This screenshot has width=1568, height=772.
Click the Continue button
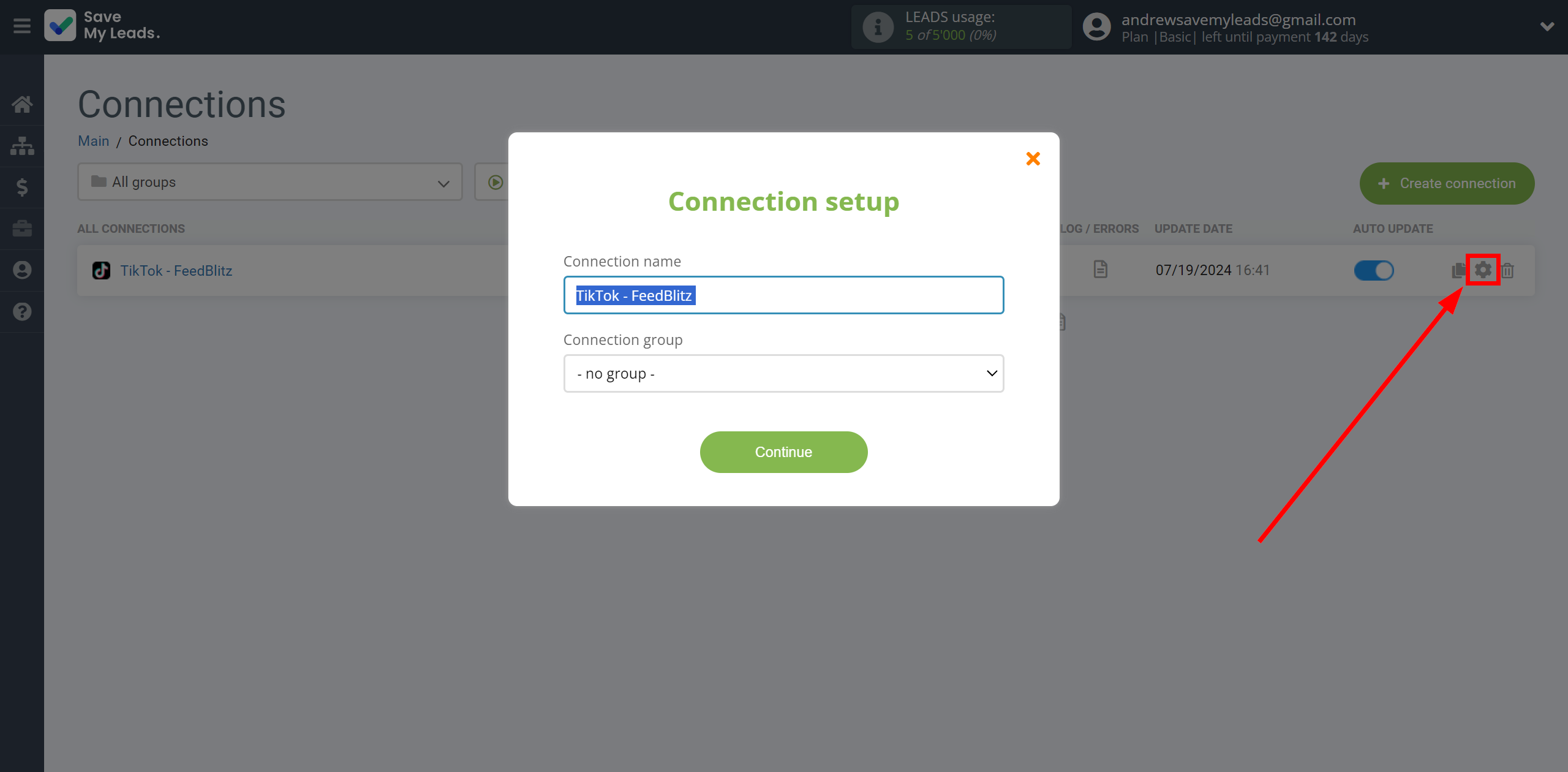tap(783, 452)
